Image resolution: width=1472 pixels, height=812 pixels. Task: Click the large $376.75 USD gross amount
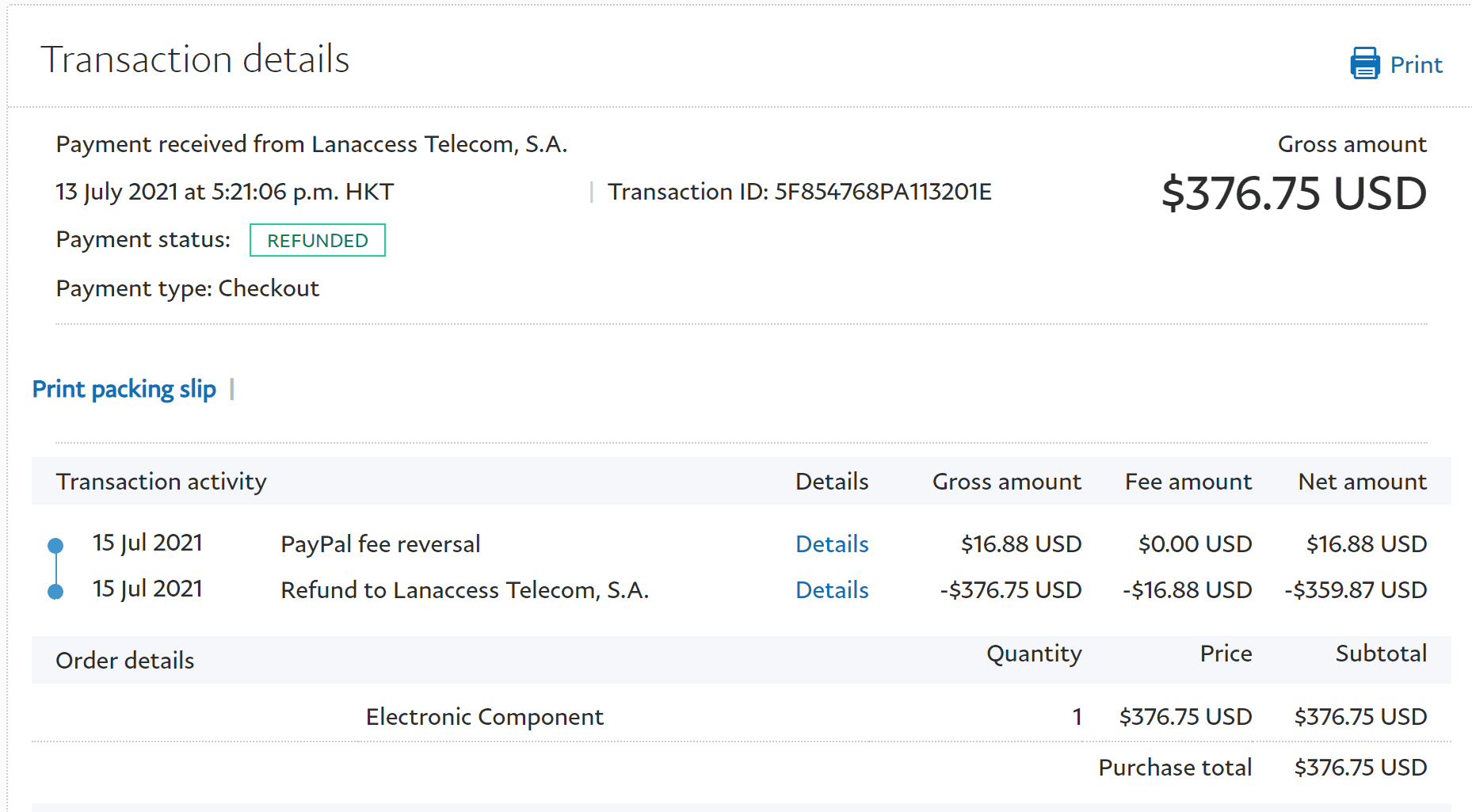click(1293, 193)
